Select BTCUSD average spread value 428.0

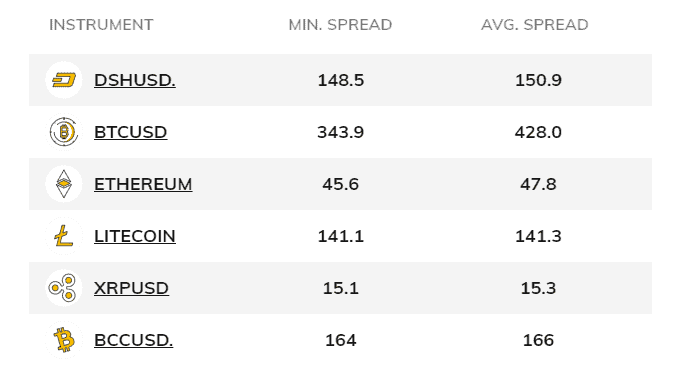pos(538,132)
